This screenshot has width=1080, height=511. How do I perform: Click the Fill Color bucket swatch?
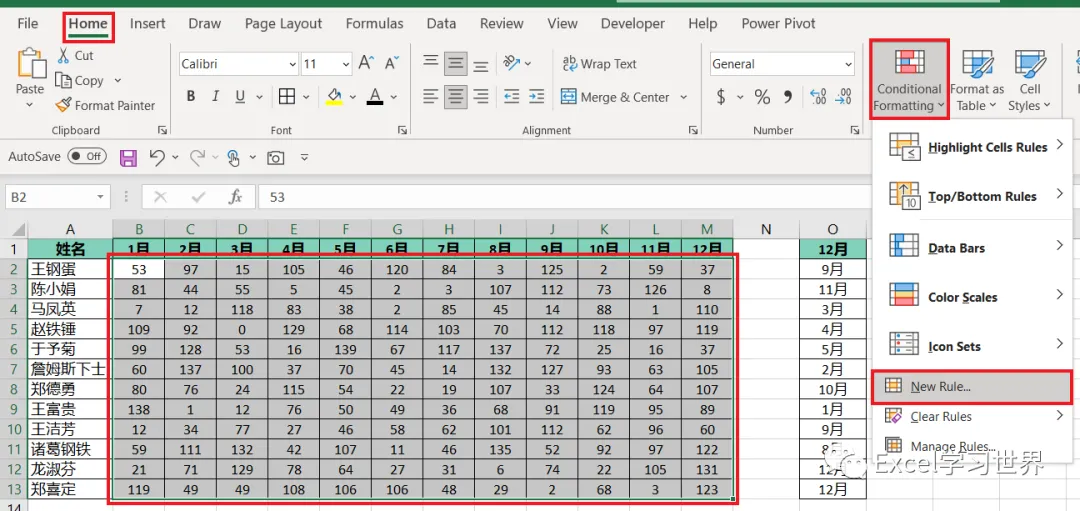coord(334,96)
